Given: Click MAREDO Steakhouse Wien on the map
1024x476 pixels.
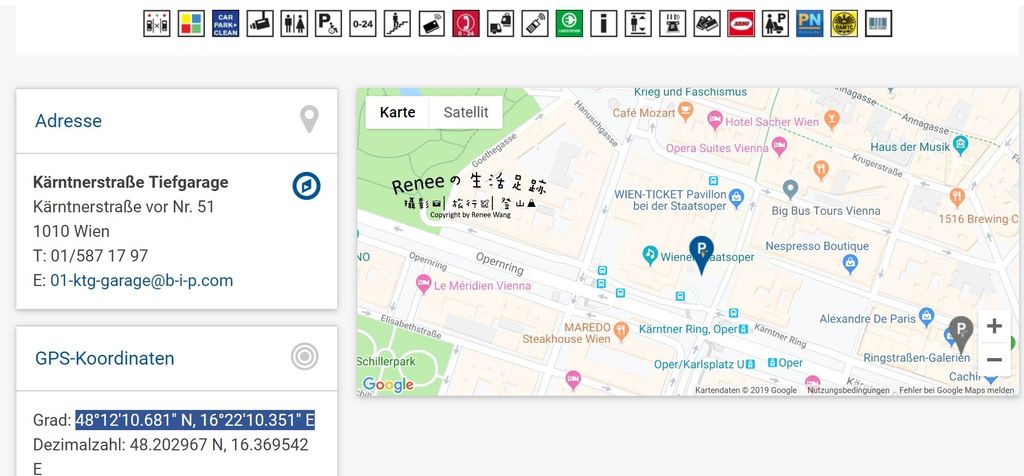Looking at the screenshot, I should pos(575,332).
